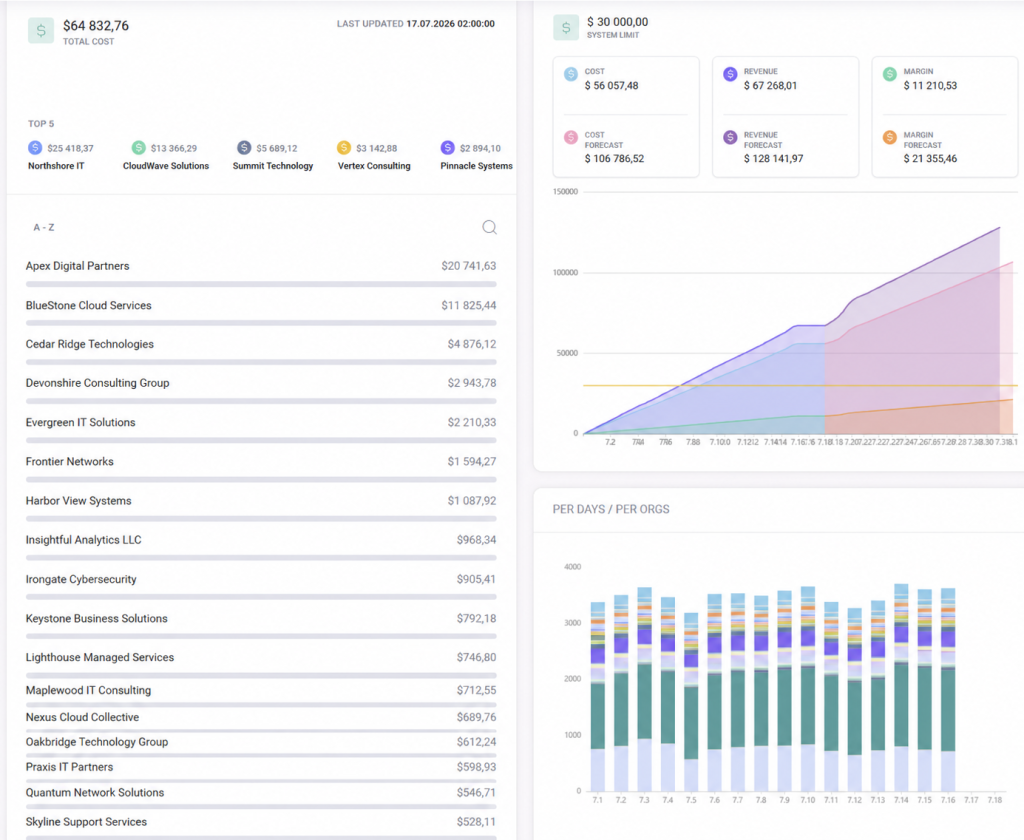This screenshot has width=1024, height=840.
Task: Click the light blue Cost dollar icon
Action: coord(571,74)
